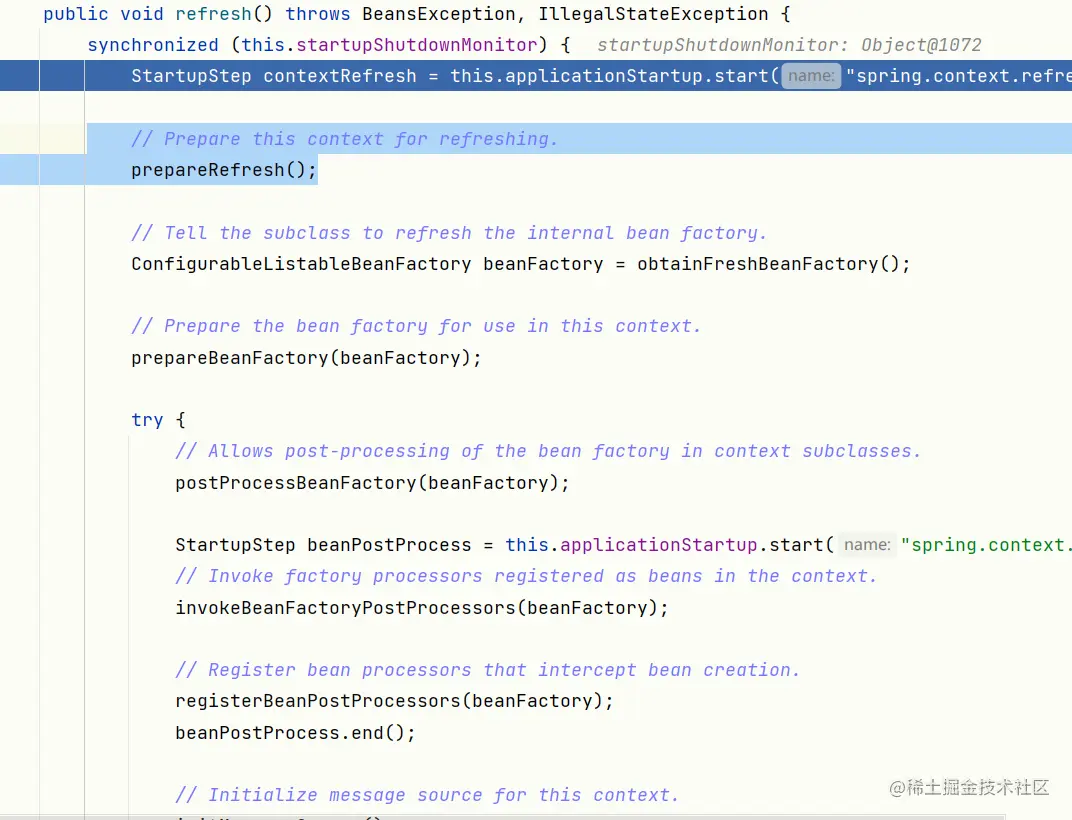The width and height of the screenshot is (1072, 820).
Task: Click 'BeansException' in the throws clause
Action: (438, 14)
